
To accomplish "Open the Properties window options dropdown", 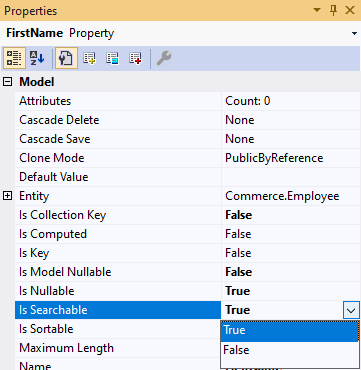I will pyautogui.click(x=317, y=10).
